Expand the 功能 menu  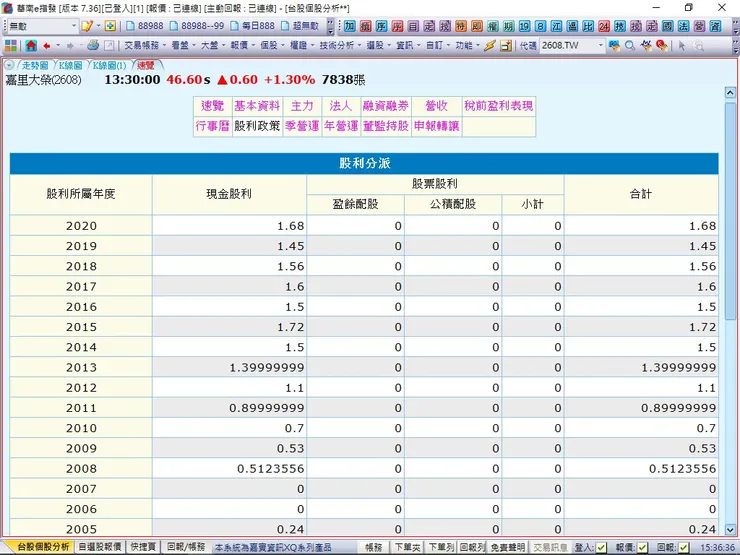coord(467,46)
